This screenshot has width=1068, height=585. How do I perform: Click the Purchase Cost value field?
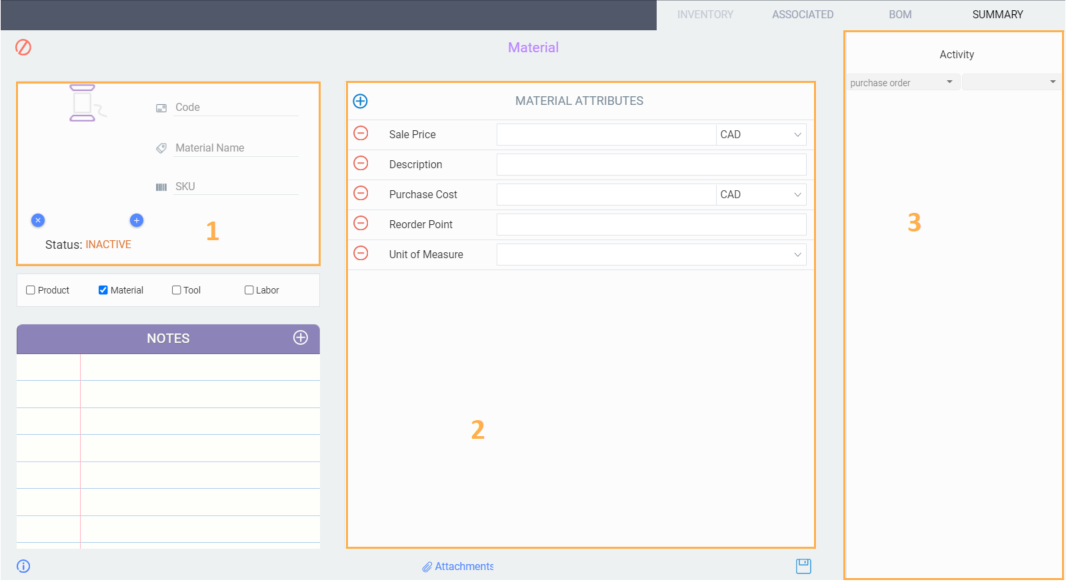tap(606, 195)
